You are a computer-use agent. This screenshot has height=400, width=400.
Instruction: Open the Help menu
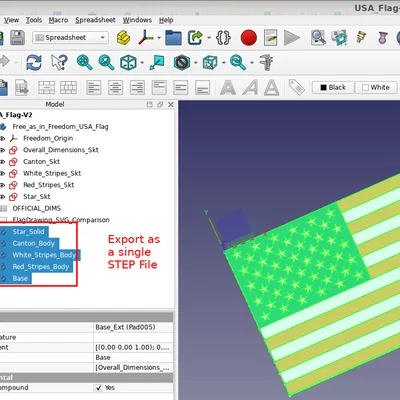coord(166,20)
